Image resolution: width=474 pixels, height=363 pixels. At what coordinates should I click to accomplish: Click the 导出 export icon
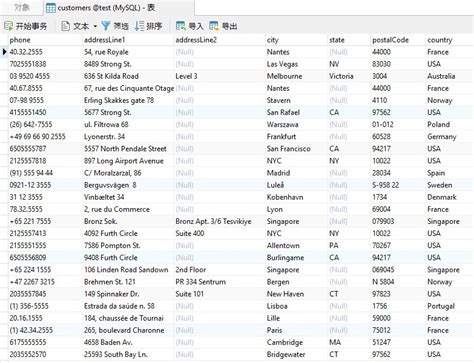(214, 26)
